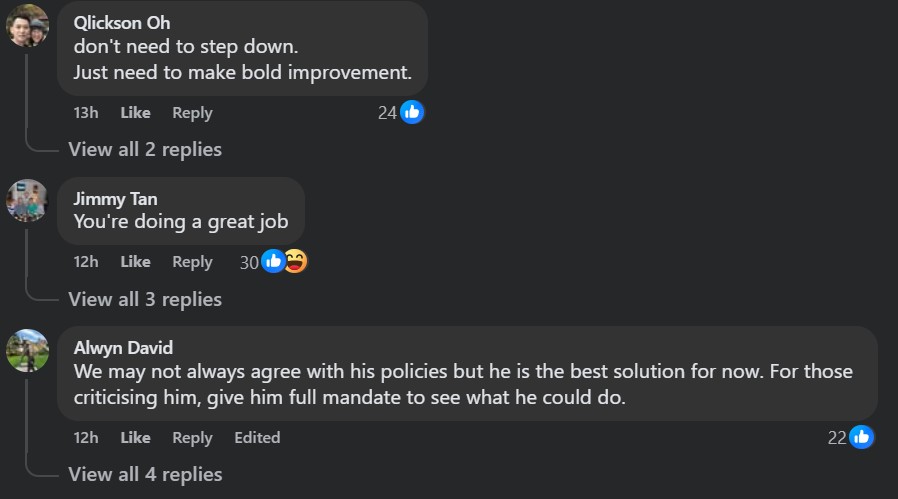Screen dimensions: 898x499
Task: Open Alwyn David's profile avatar
Action: (x=27, y=350)
